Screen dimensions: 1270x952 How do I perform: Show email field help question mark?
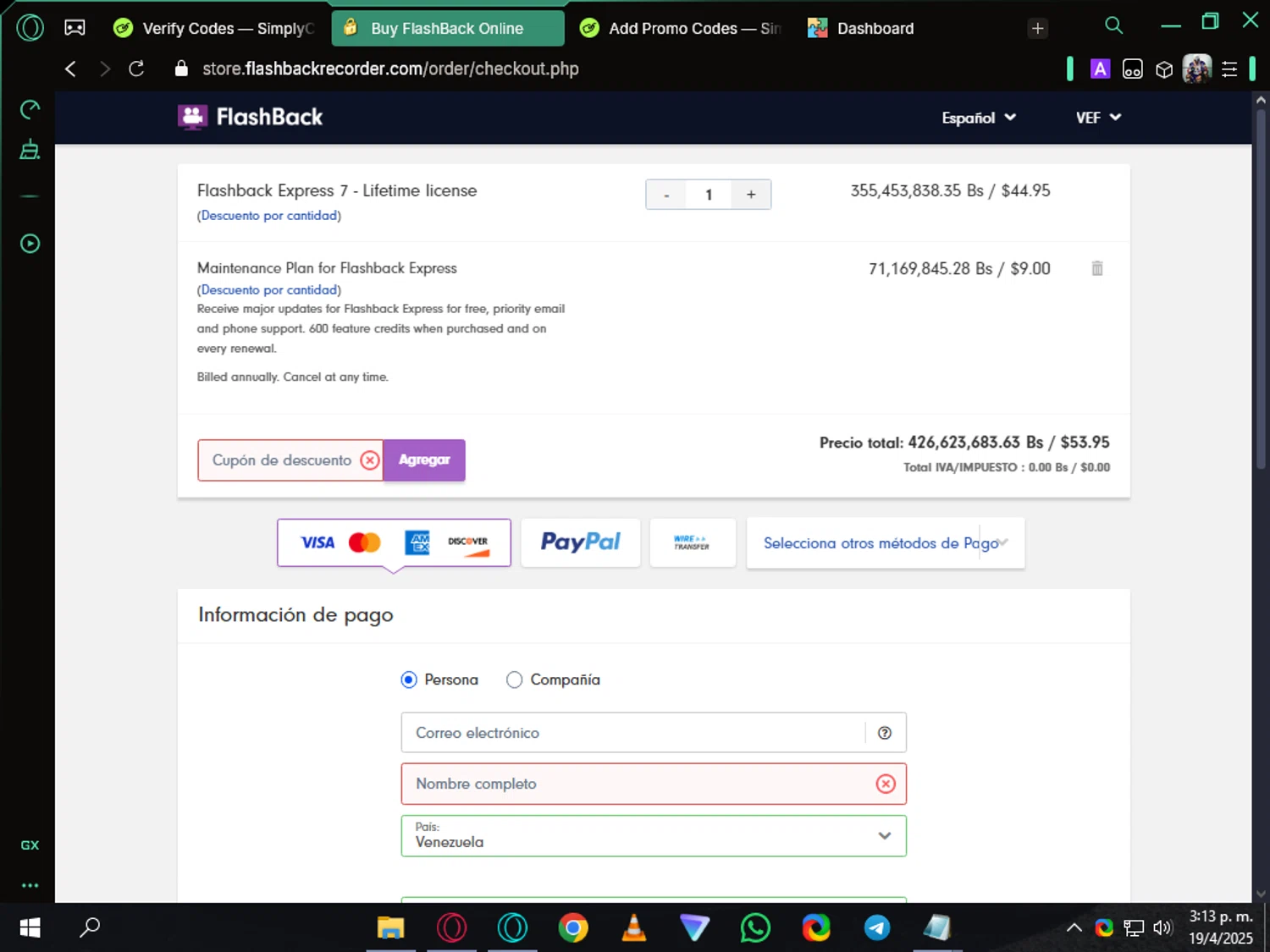884,733
